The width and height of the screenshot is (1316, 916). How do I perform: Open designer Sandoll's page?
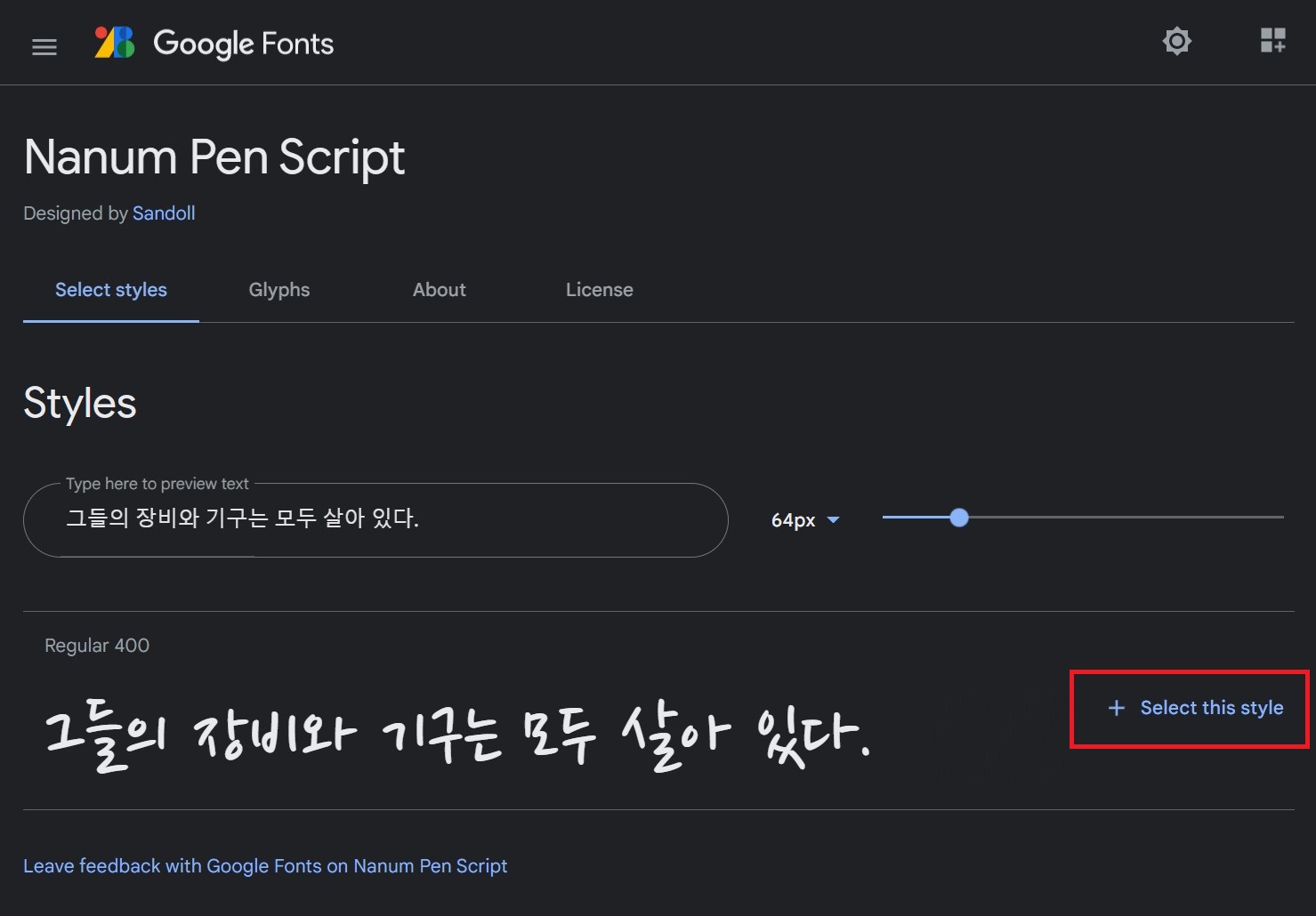tap(164, 213)
